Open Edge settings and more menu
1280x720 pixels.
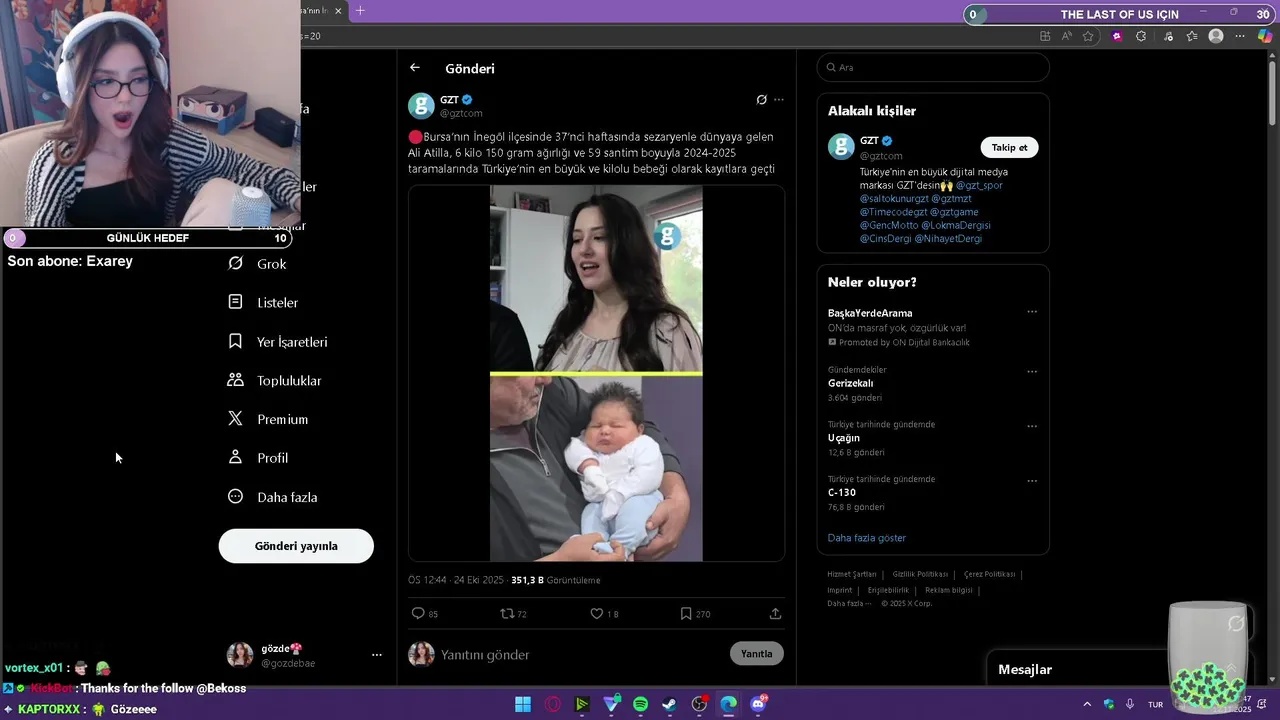pyautogui.click(x=1240, y=36)
